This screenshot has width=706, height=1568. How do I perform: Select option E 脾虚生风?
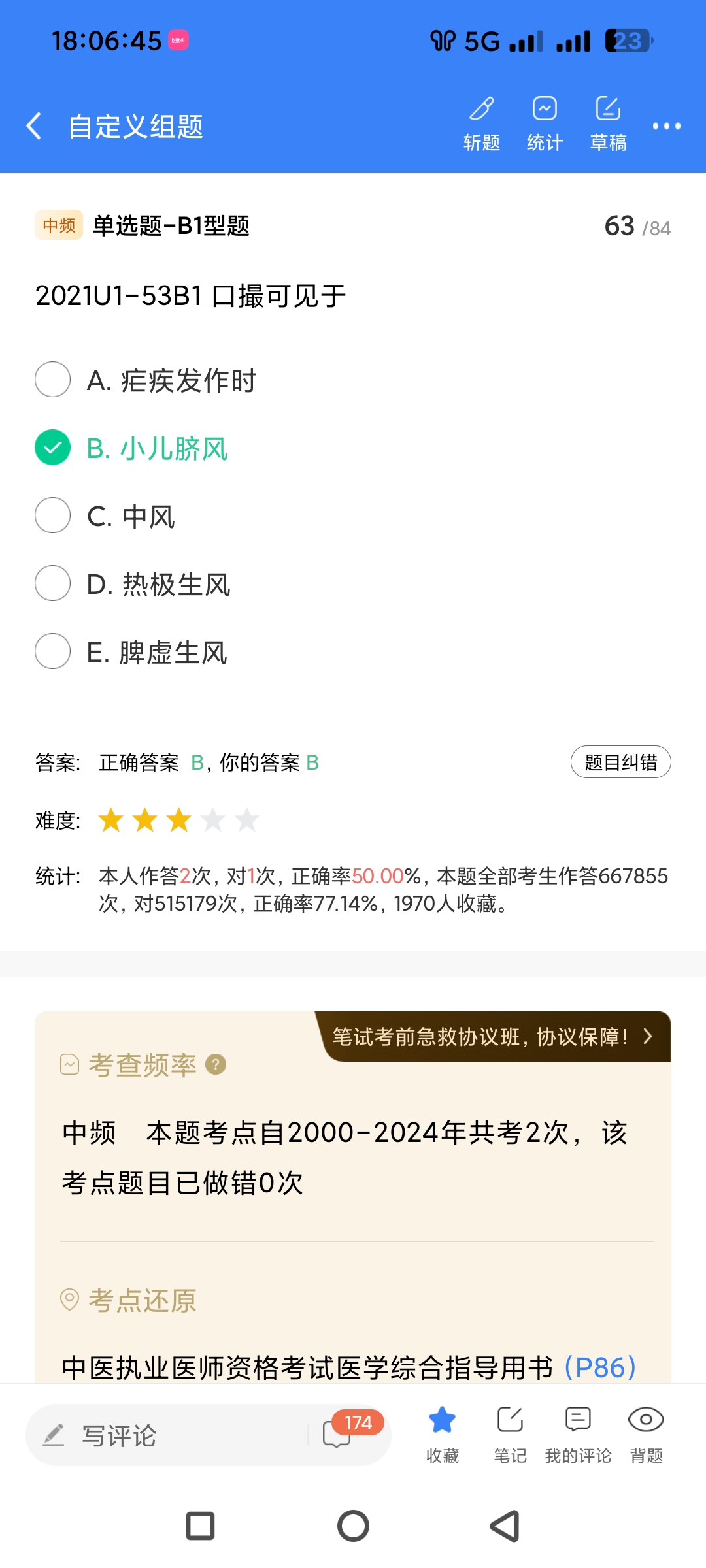point(53,651)
